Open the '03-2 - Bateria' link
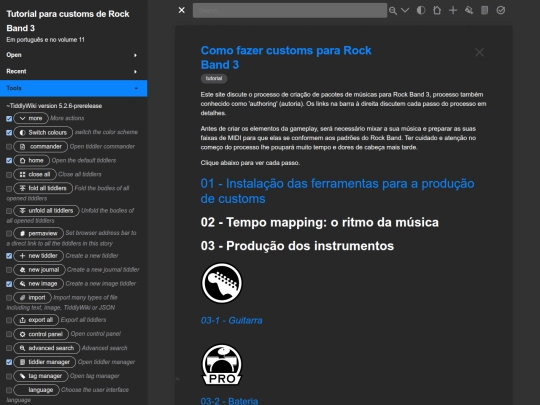The width and height of the screenshot is (540, 405). point(229,401)
